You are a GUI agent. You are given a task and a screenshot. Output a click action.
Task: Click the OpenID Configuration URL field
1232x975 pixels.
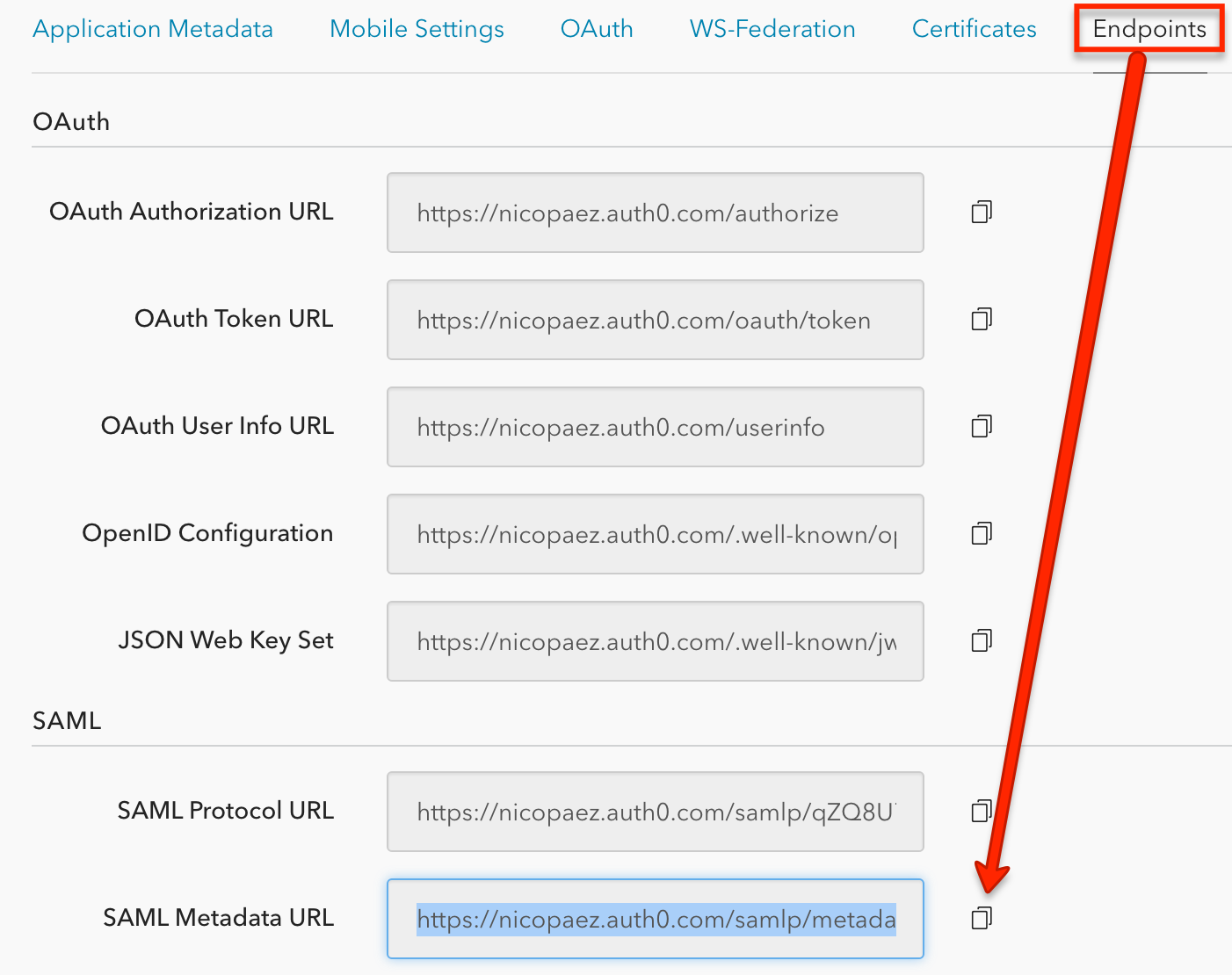point(655,533)
